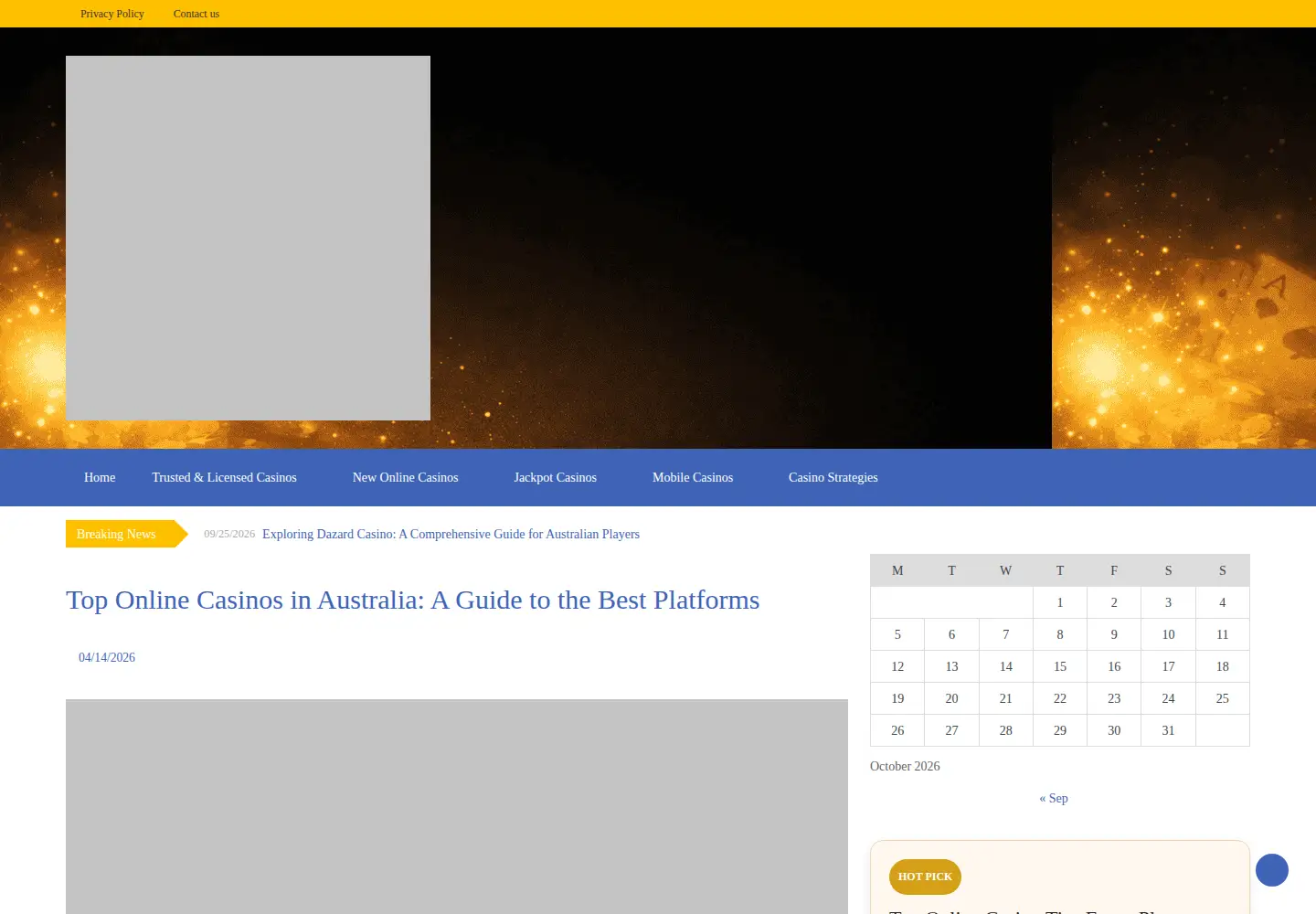Image resolution: width=1316 pixels, height=914 pixels.
Task: Click the gray site logo placeholder
Action: coord(248,238)
